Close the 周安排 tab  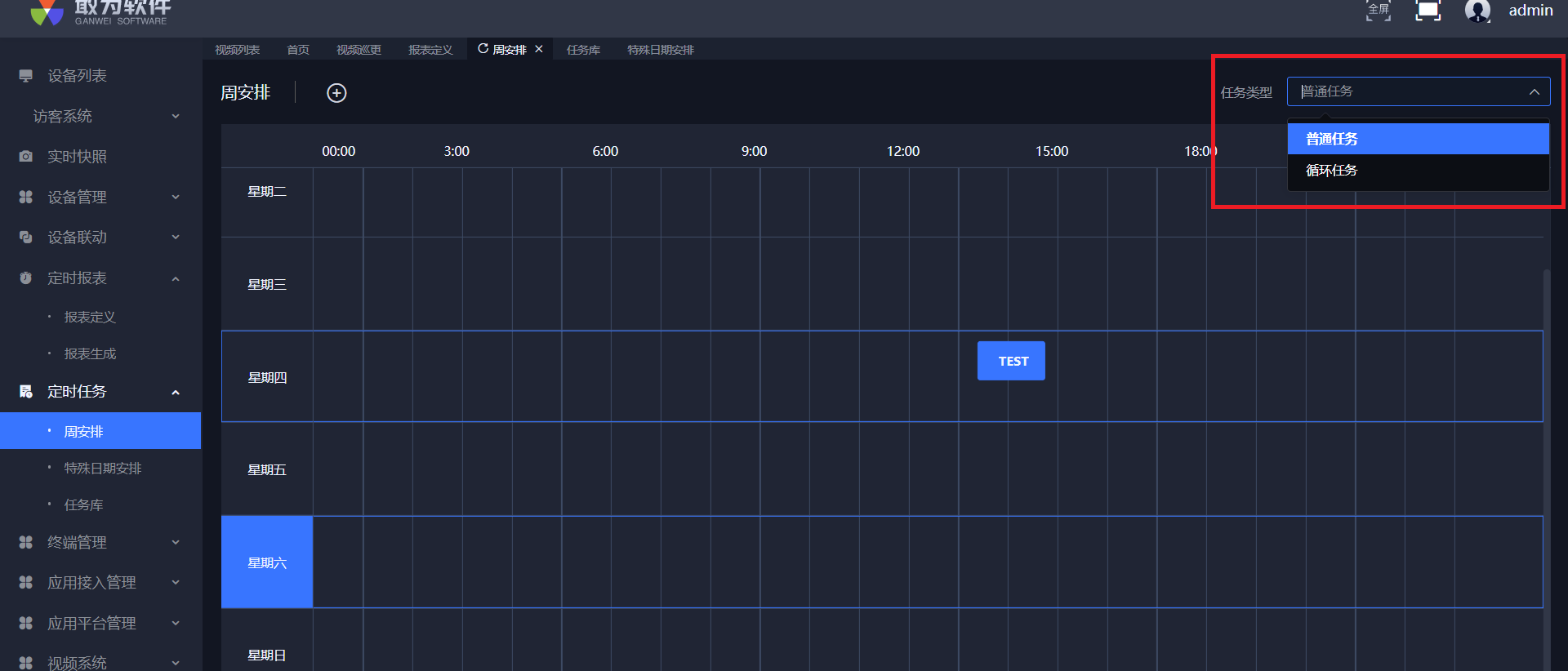pyautogui.click(x=539, y=49)
